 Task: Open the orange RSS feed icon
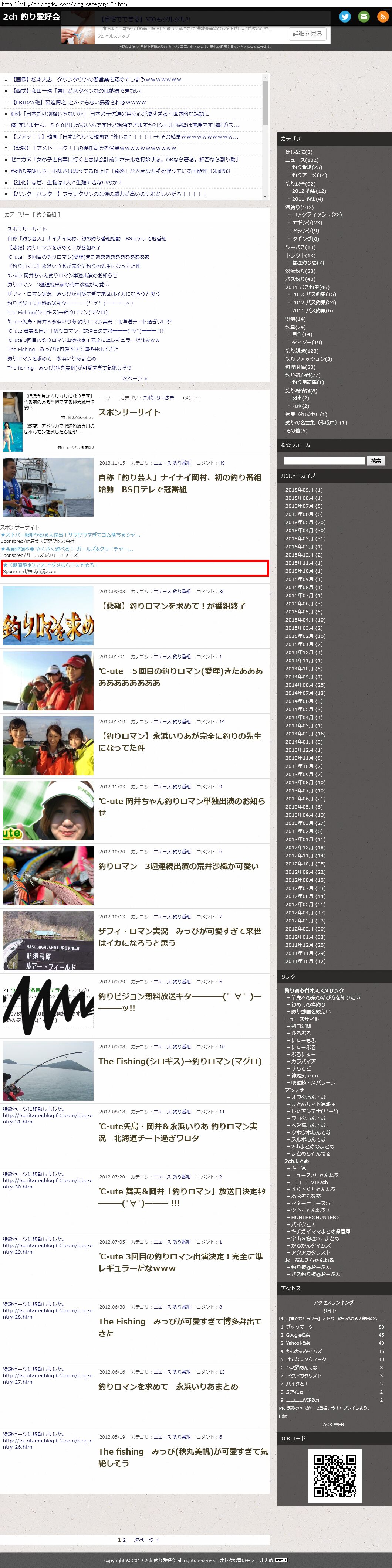383,16
